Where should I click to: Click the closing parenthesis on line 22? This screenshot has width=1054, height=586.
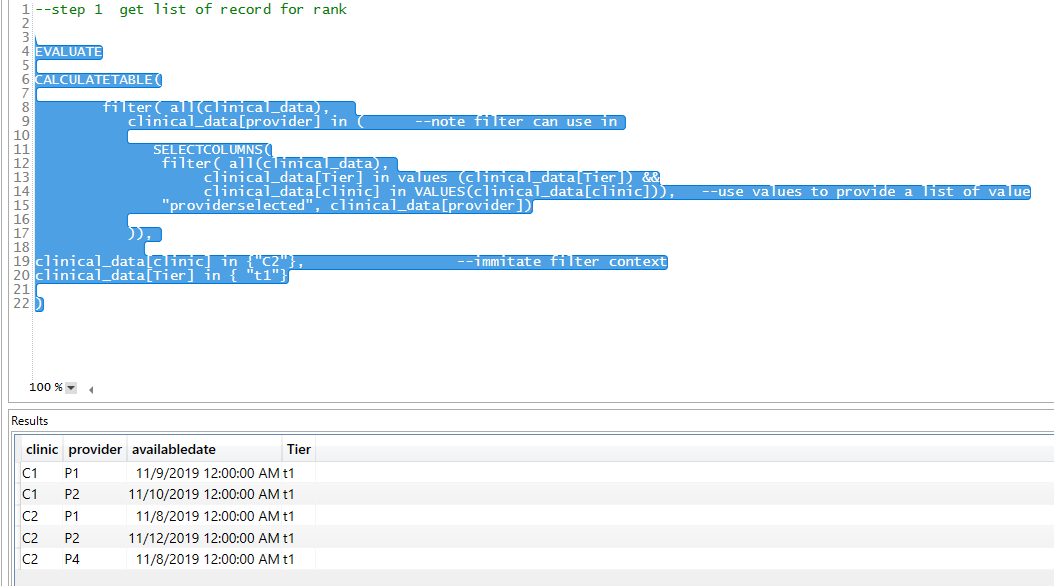(x=39, y=304)
